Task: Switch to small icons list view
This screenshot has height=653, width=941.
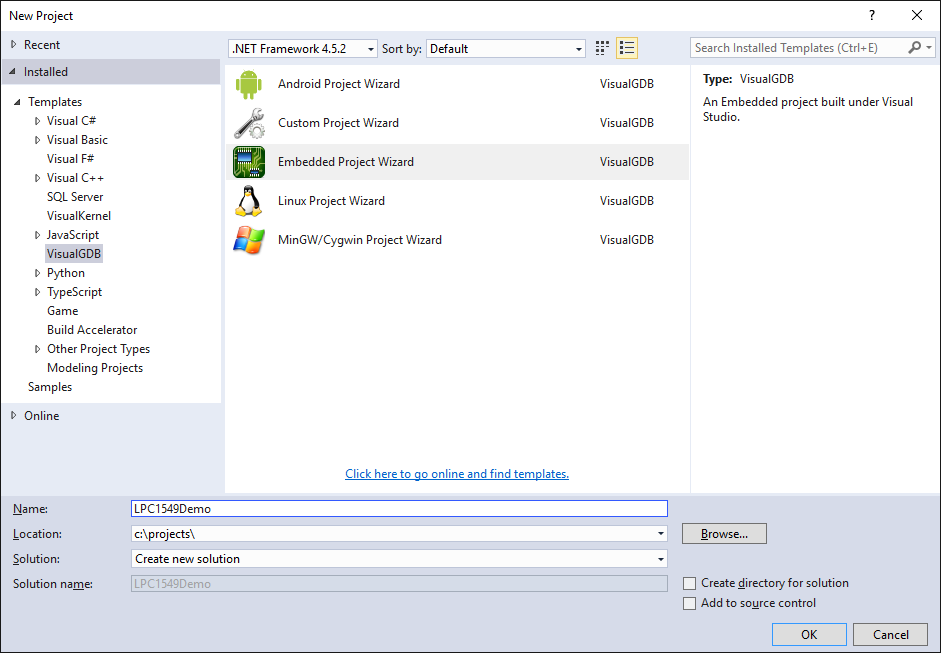Action: point(627,48)
